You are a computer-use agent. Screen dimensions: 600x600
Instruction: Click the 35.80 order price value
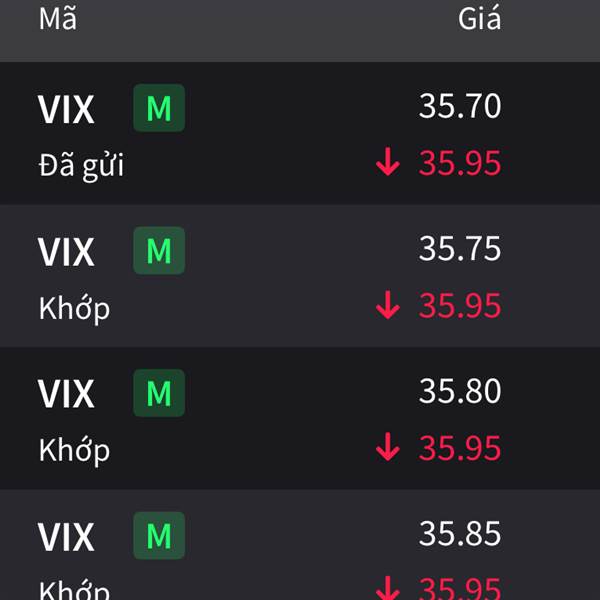click(460, 391)
